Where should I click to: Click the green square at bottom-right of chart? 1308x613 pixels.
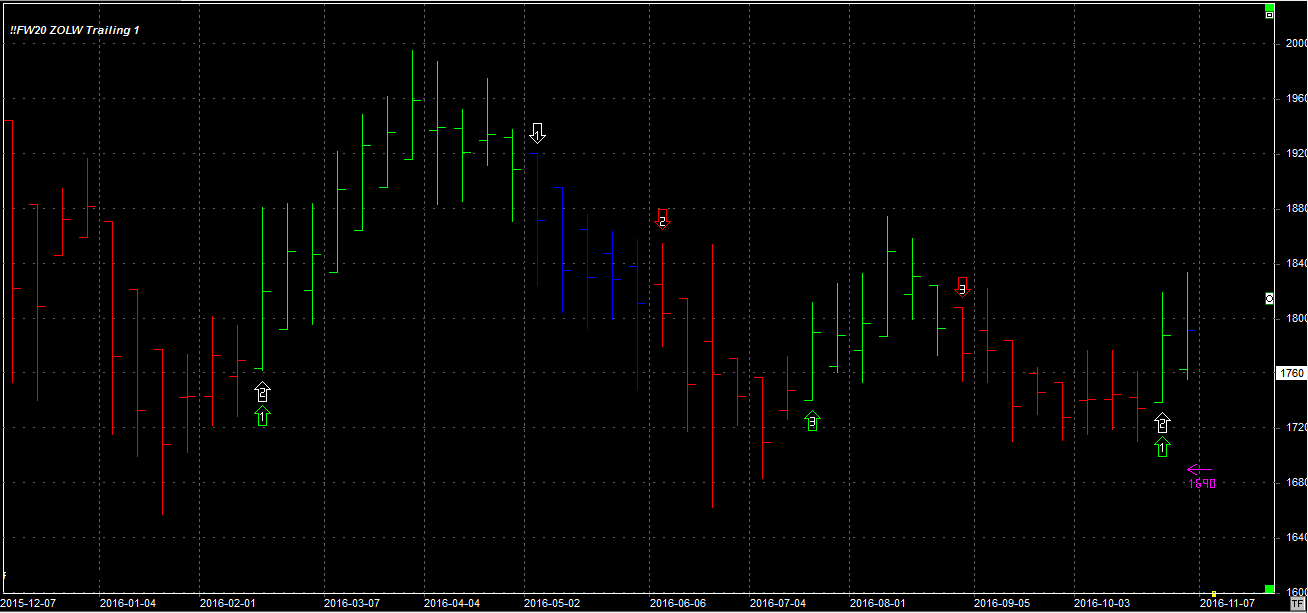1269,589
